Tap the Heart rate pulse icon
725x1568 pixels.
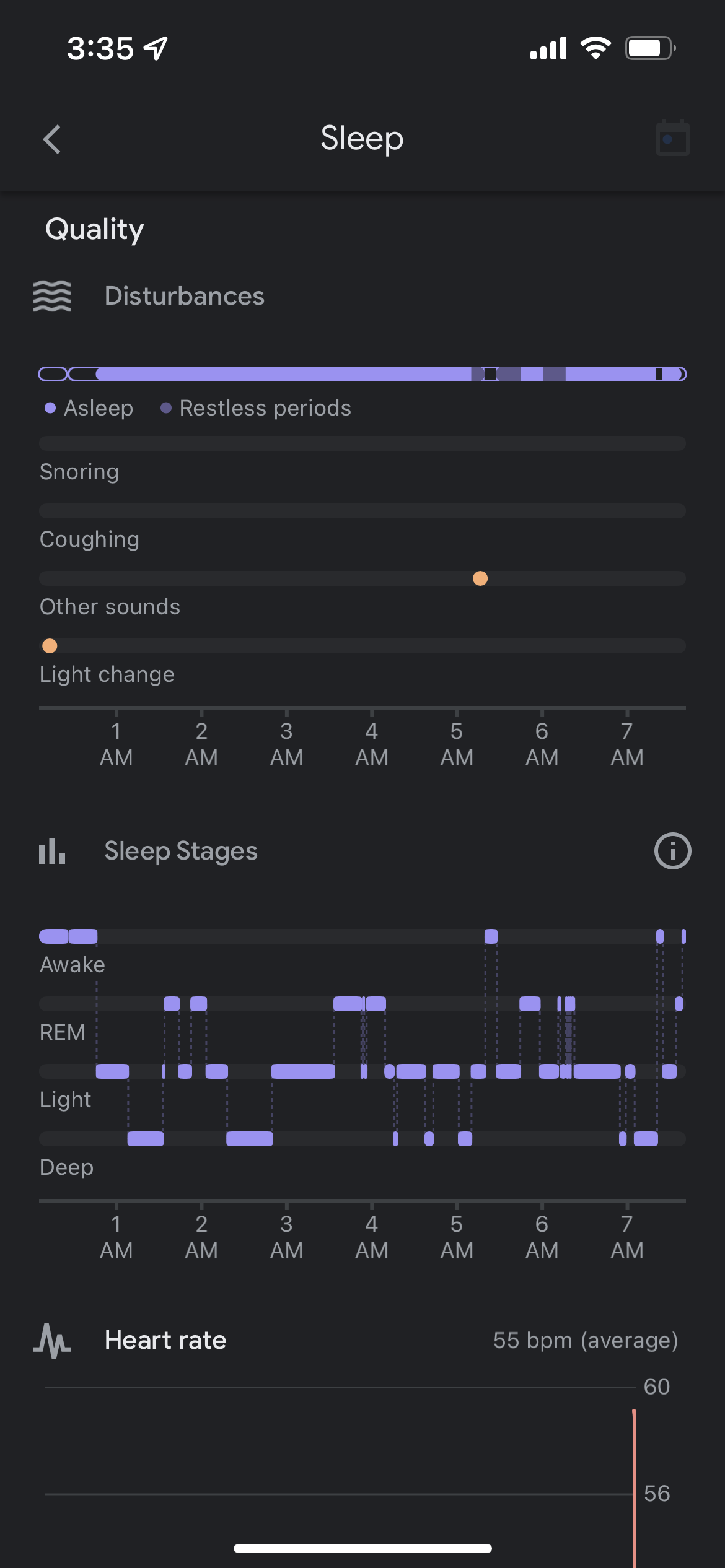pos(52,1341)
